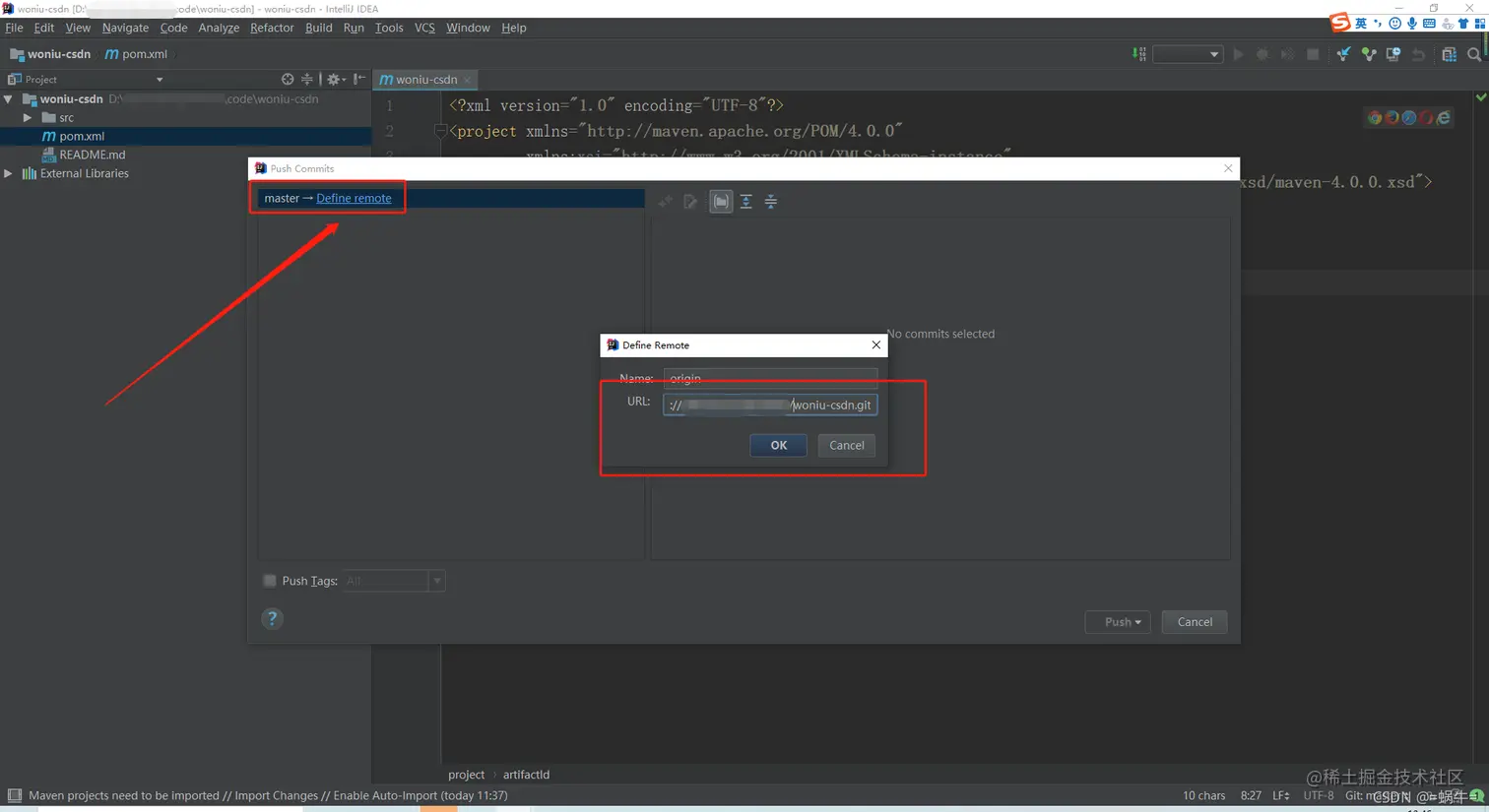Click the Build Project binary arrow icon

[1139, 54]
